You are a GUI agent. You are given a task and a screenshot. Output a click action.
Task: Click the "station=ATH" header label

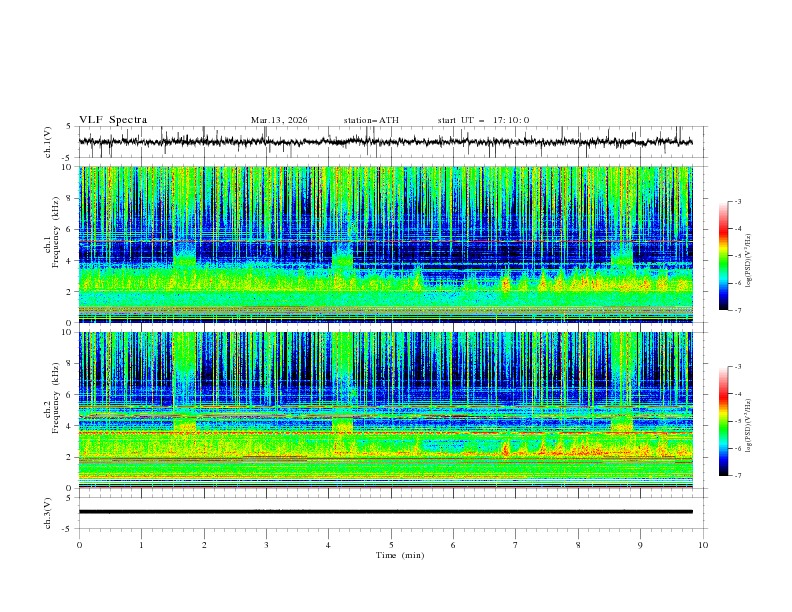pyautogui.click(x=371, y=120)
